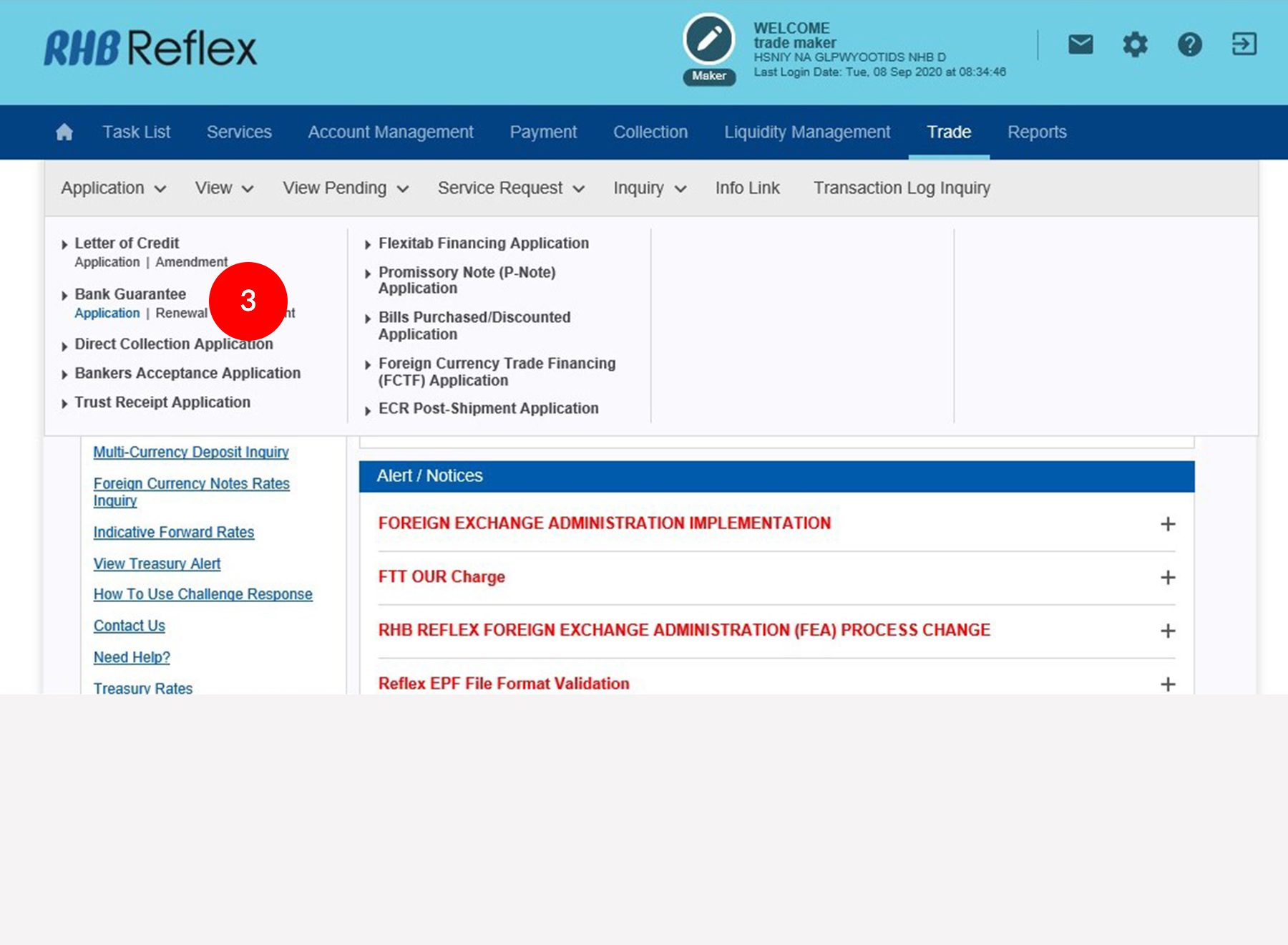
Task: Select Trust Receipt Application
Action: point(162,402)
